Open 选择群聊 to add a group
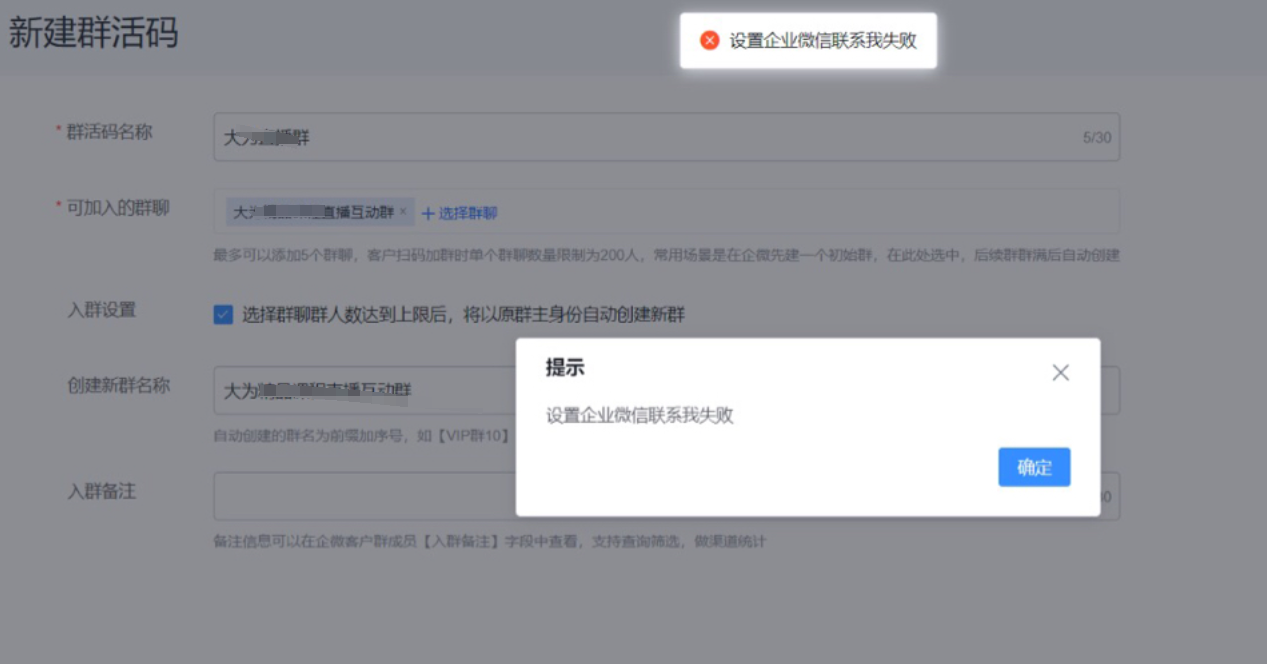 click(x=460, y=213)
